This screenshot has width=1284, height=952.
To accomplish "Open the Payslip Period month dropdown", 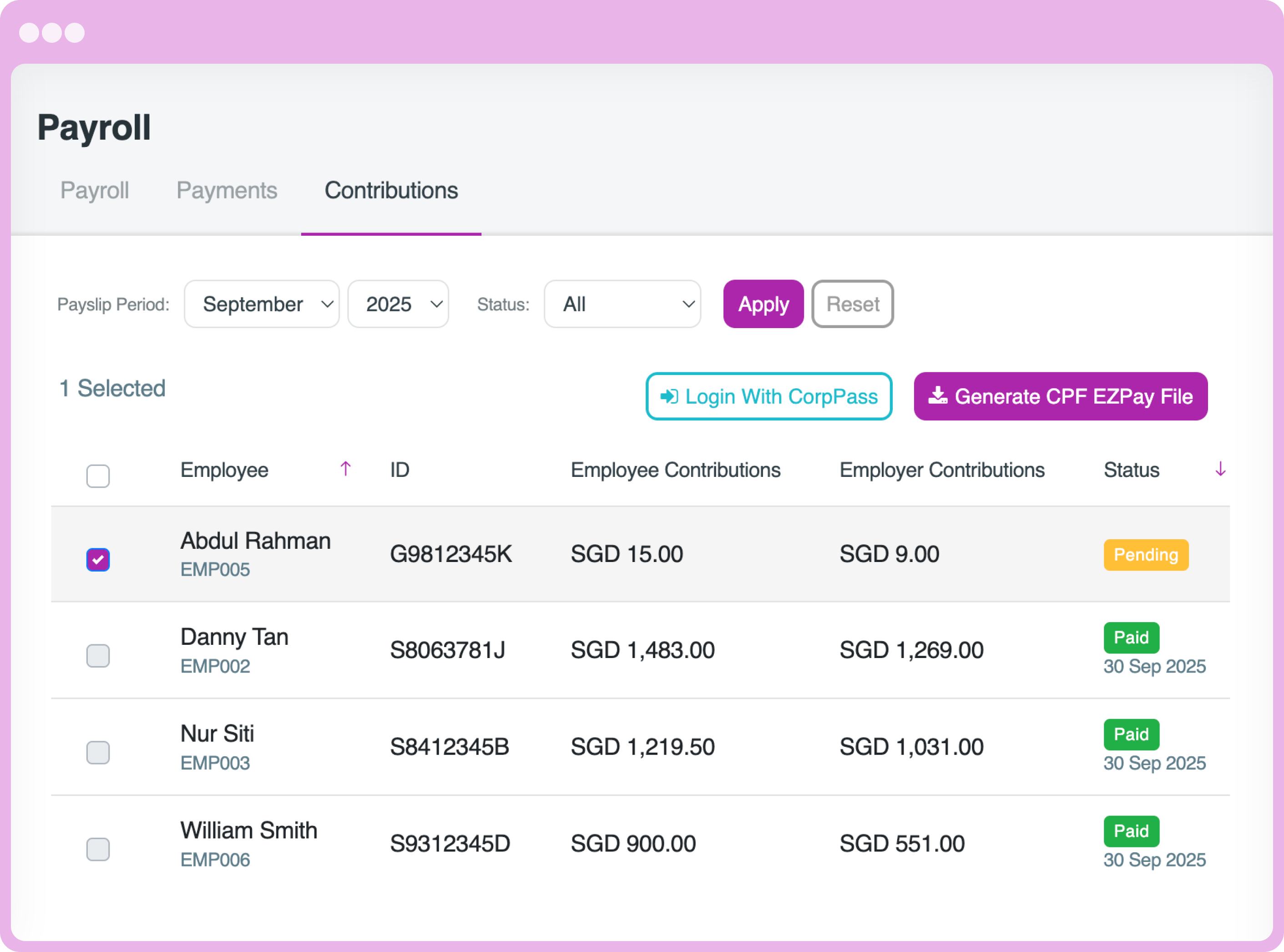I will tap(262, 304).
